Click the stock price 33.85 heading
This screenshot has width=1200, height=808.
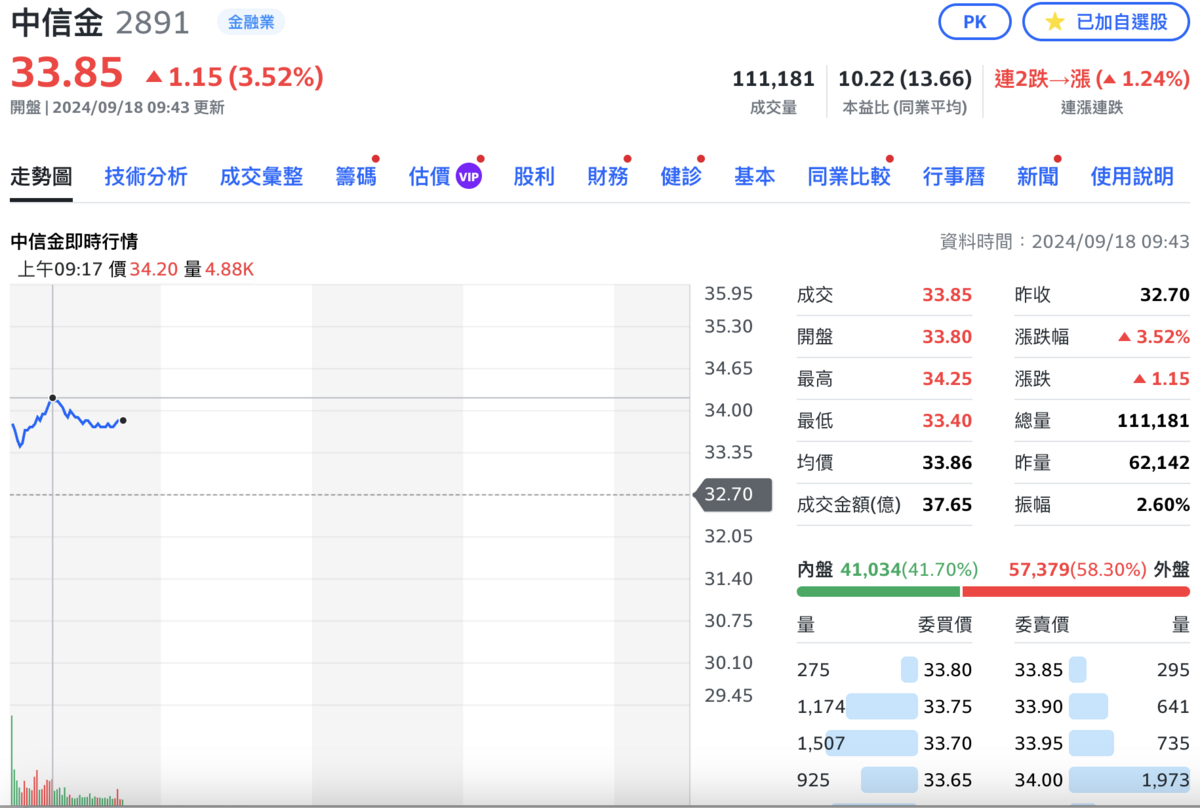pyautogui.click(x=67, y=72)
